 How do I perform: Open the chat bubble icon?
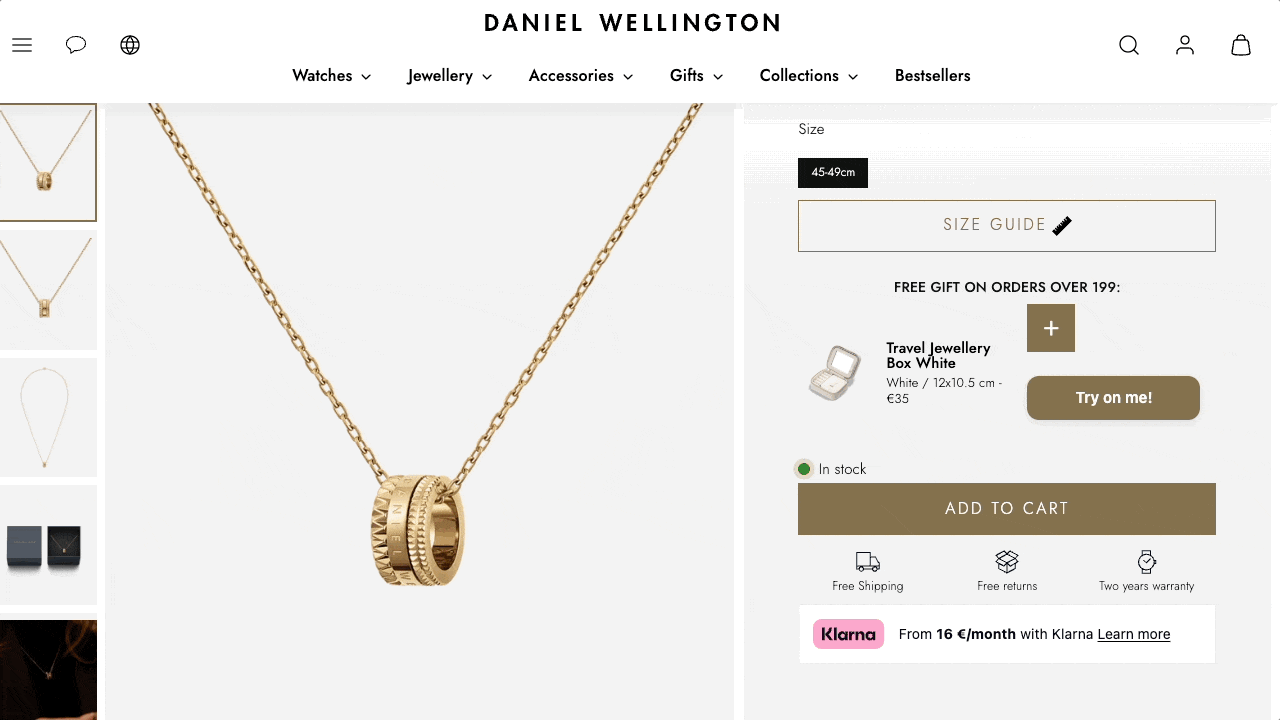pyautogui.click(x=76, y=45)
